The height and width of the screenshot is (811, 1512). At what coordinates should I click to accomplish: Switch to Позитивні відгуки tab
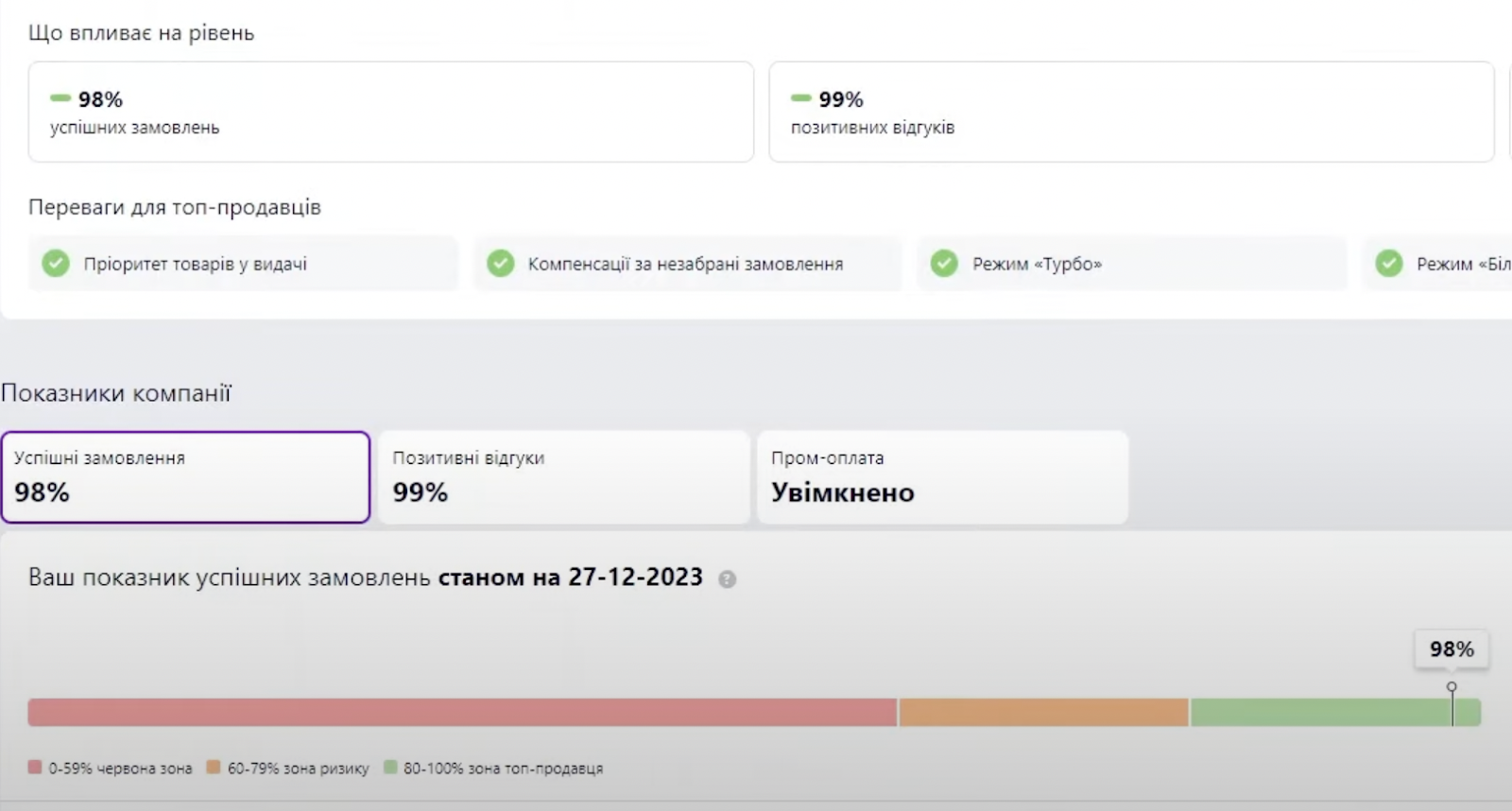point(564,476)
